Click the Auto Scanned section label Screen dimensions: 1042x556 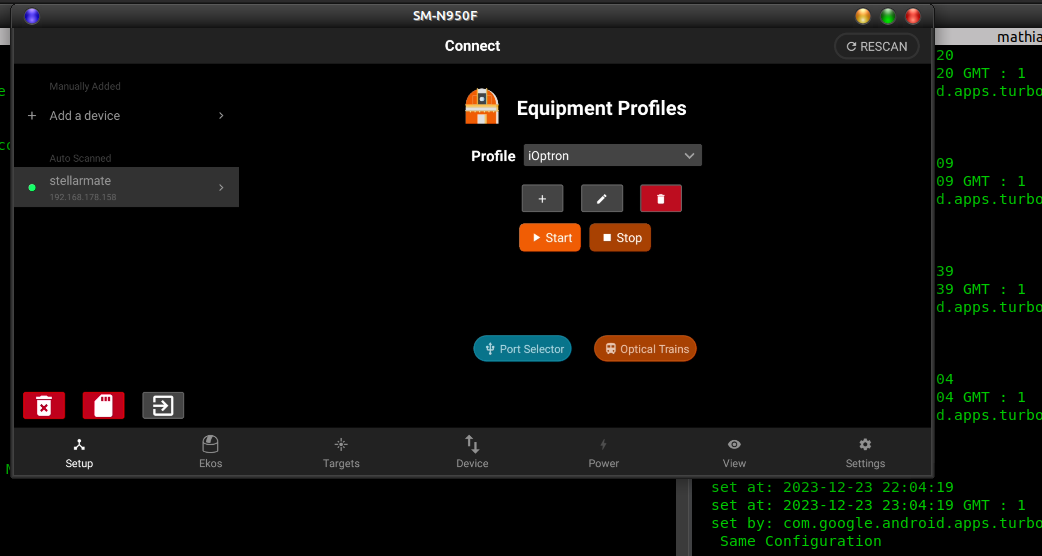coord(80,158)
